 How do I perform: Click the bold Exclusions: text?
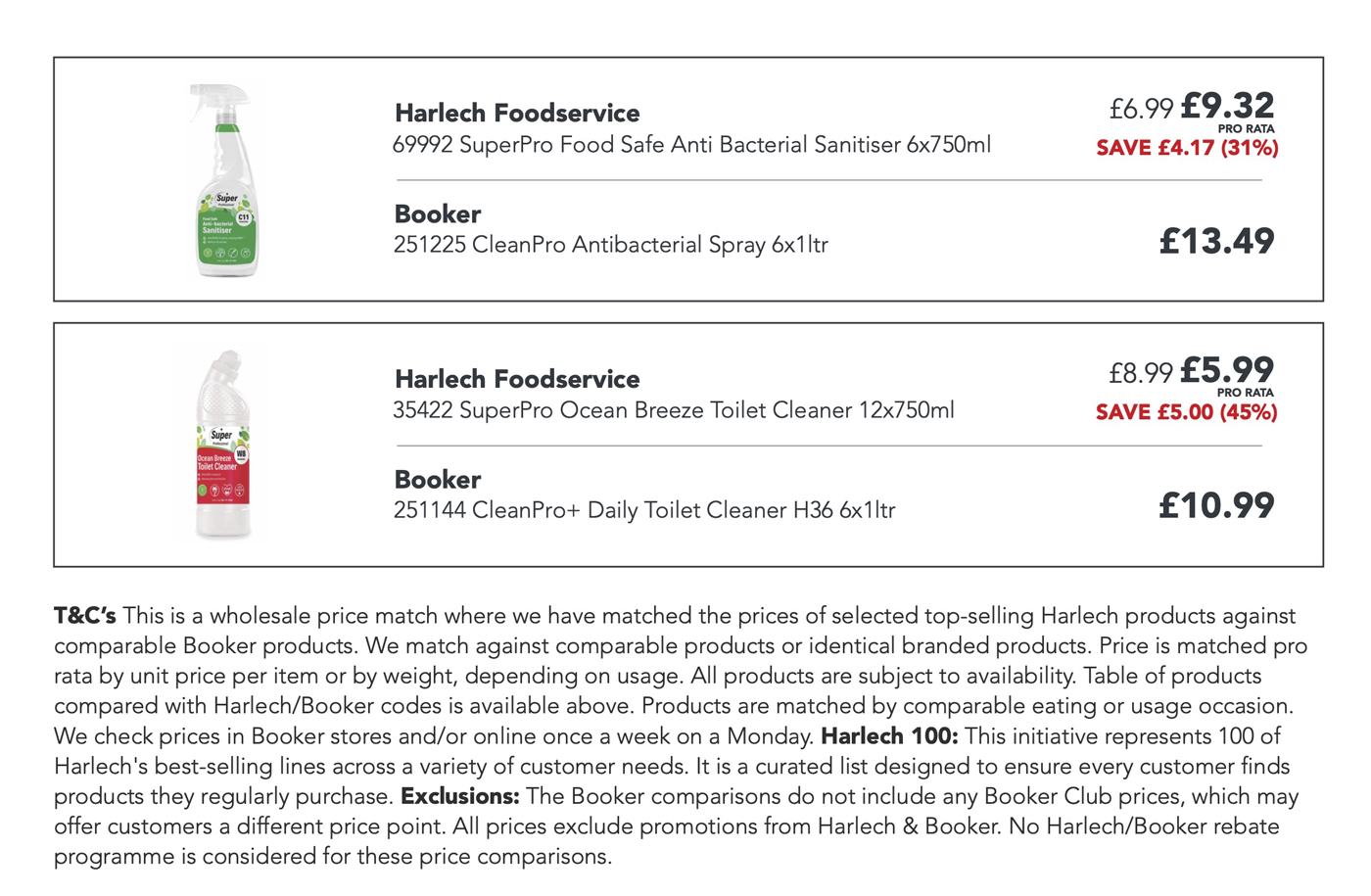click(x=460, y=796)
